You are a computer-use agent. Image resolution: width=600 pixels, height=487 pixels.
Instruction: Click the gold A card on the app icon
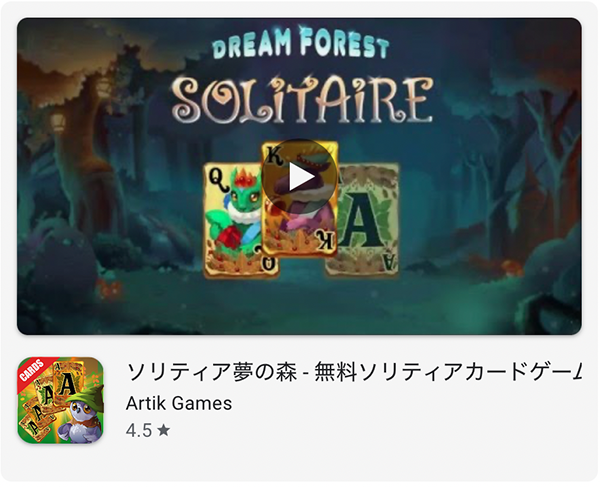pyautogui.click(x=68, y=384)
